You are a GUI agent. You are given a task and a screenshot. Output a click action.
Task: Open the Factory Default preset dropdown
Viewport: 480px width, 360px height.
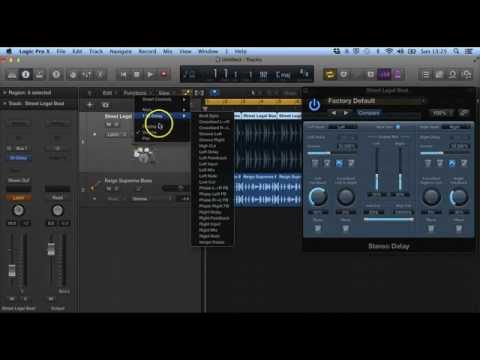coord(377,101)
